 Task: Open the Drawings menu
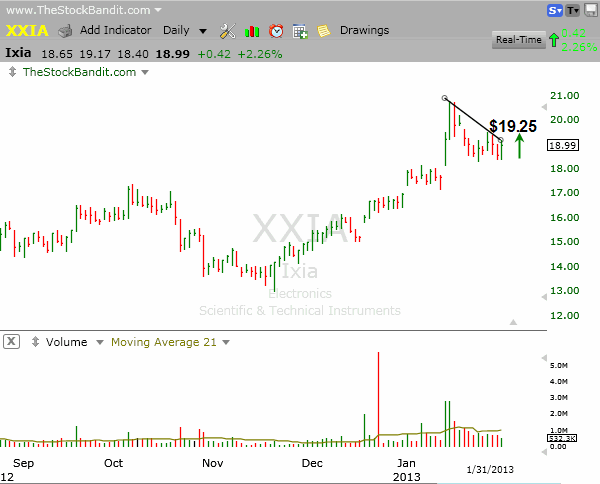tap(364, 30)
